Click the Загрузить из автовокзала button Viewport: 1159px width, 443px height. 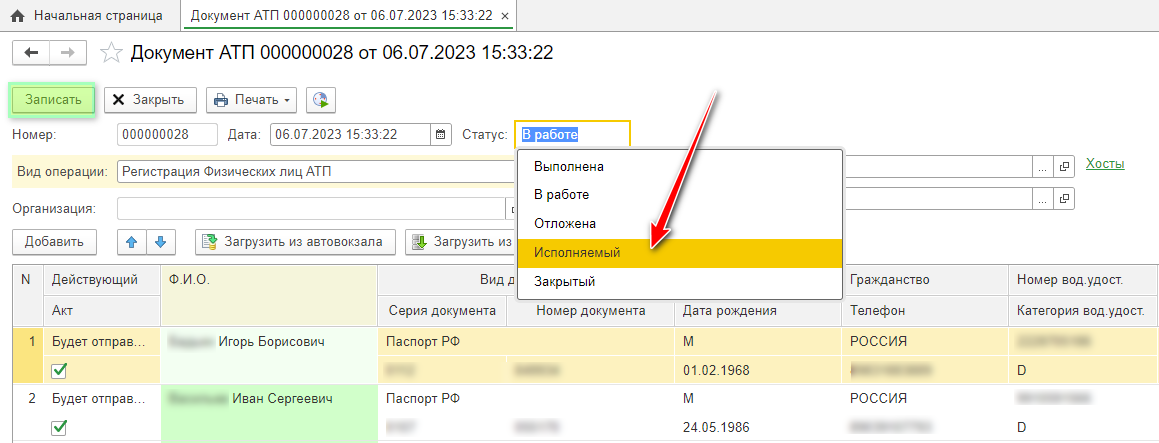295,242
